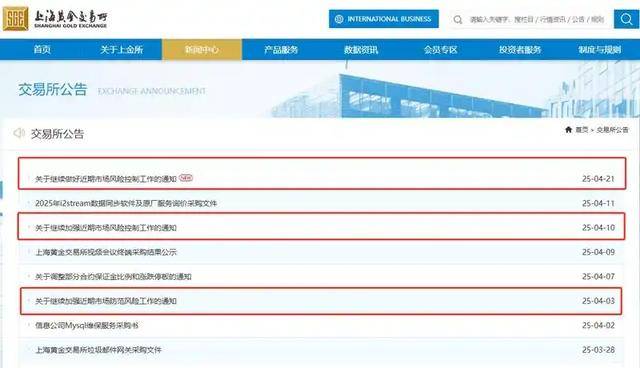The image size is (640, 368).
Task: Open the 关于上金所 menu item
Action: (x=122, y=50)
